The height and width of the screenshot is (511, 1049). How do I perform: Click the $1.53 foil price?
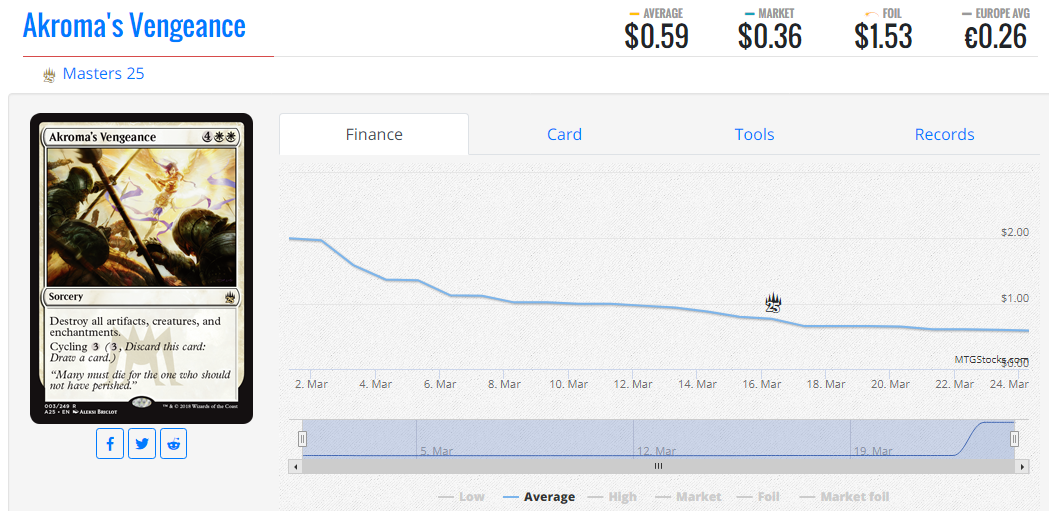(x=883, y=36)
